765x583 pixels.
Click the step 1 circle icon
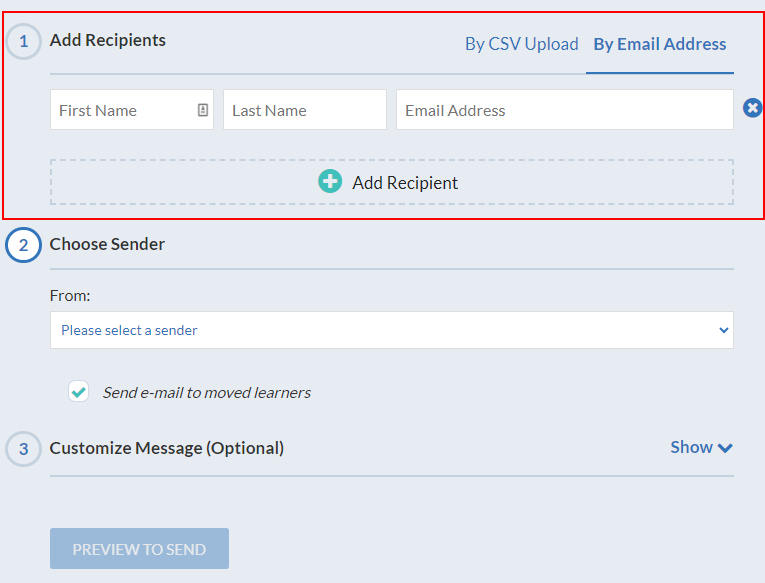click(x=23, y=41)
